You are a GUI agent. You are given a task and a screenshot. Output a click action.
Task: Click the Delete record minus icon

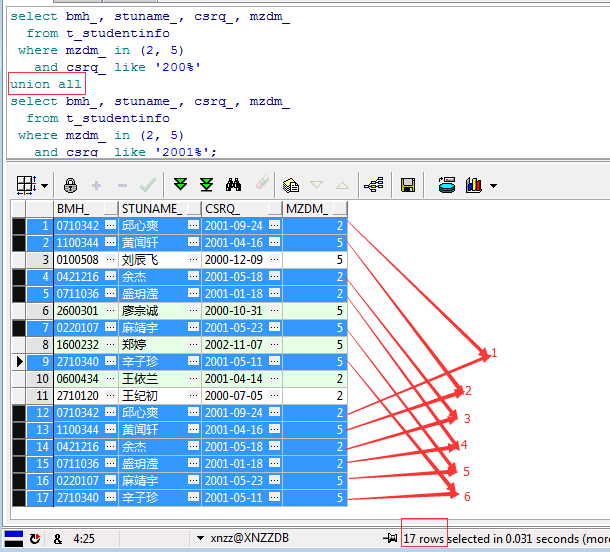(122, 185)
